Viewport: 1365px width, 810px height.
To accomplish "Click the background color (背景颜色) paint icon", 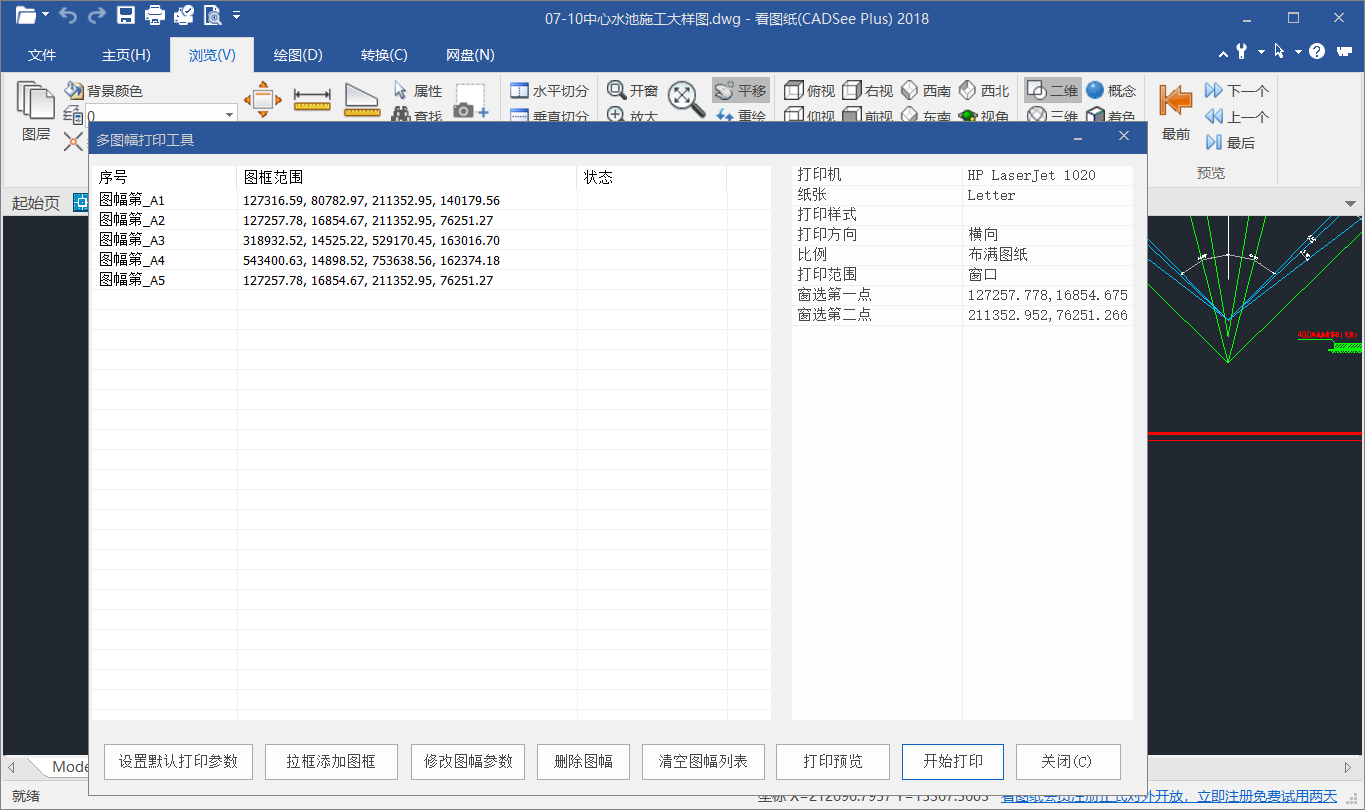I will click(74, 91).
